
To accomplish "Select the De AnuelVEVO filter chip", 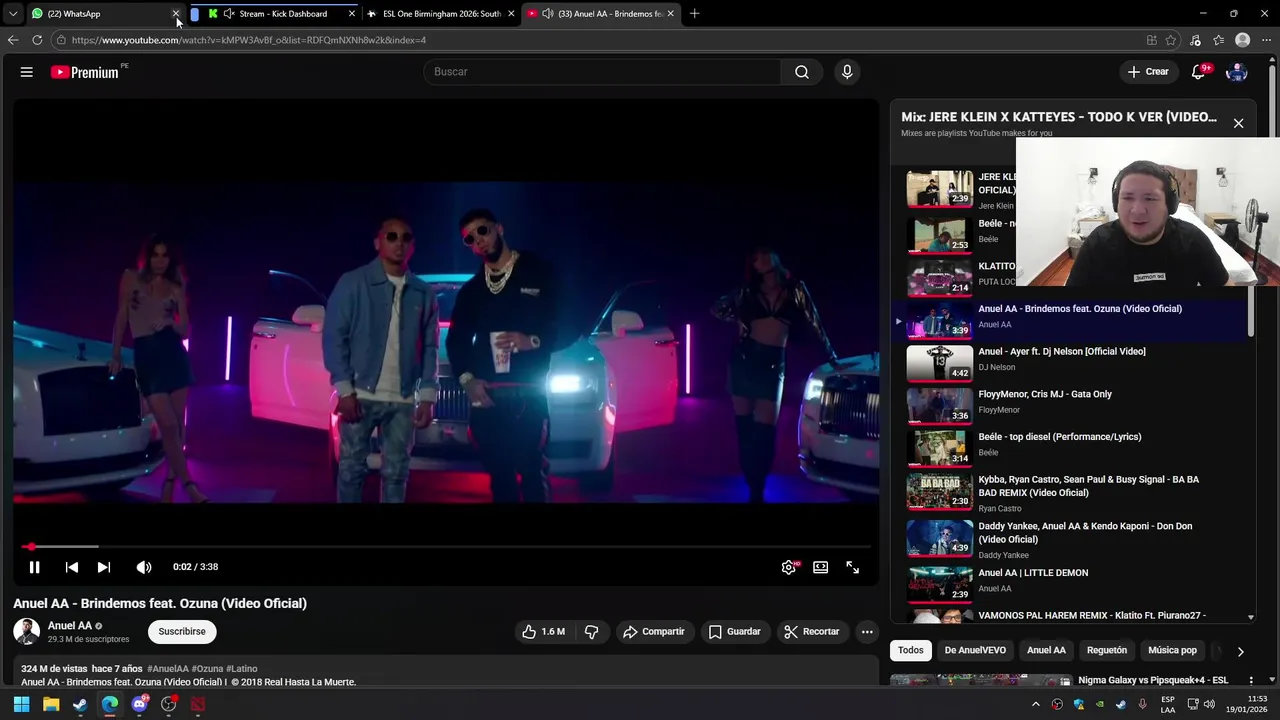I will coord(975,650).
